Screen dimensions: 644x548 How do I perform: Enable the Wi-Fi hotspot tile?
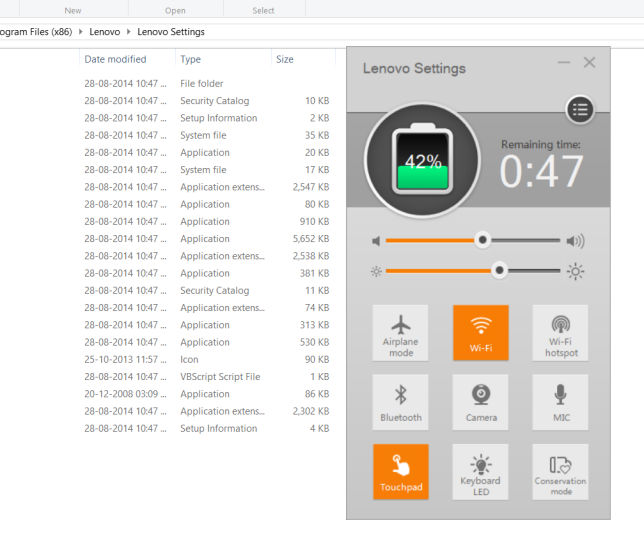click(x=560, y=333)
